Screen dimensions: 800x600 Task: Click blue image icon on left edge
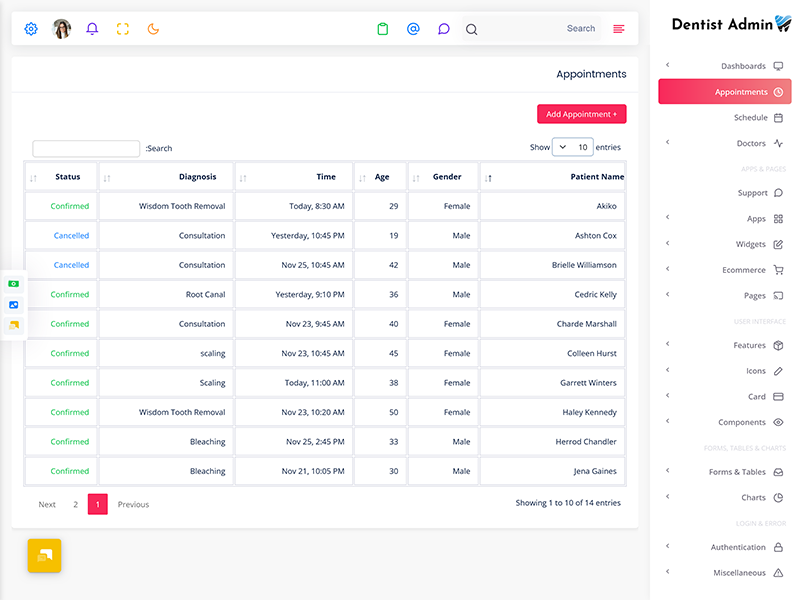tap(14, 305)
